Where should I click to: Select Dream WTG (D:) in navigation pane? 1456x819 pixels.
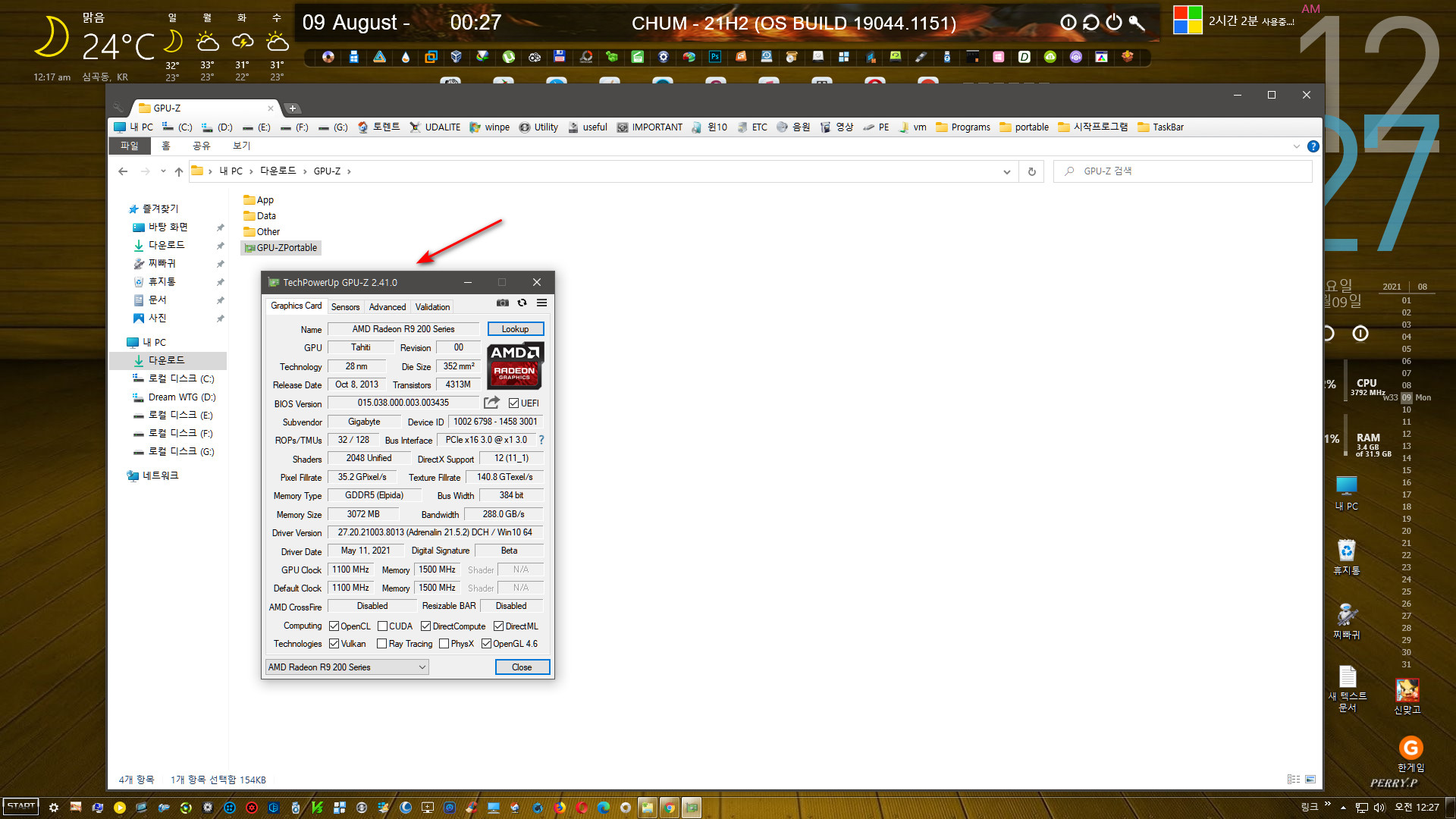point(174,397)
